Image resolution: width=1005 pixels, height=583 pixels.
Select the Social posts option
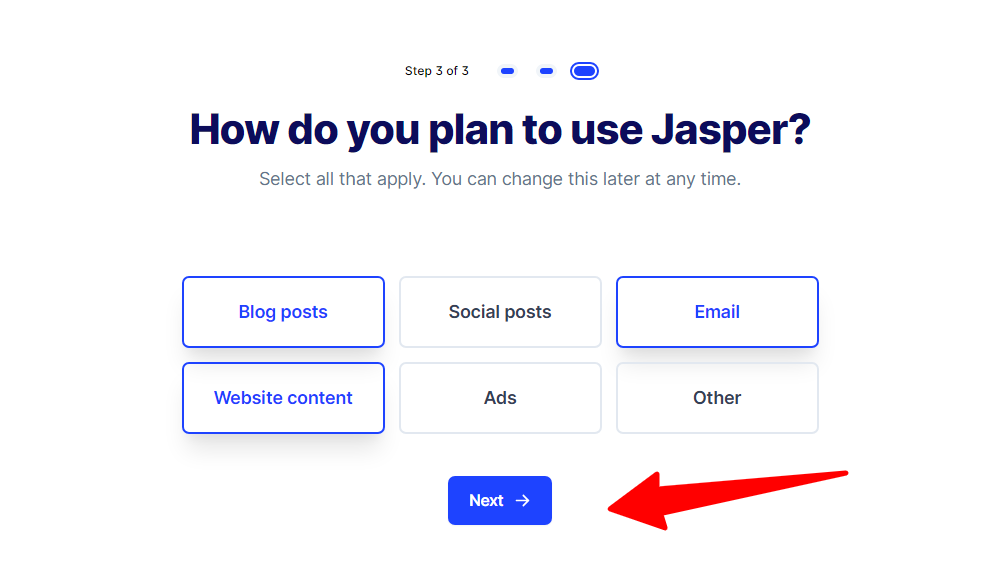500,311
